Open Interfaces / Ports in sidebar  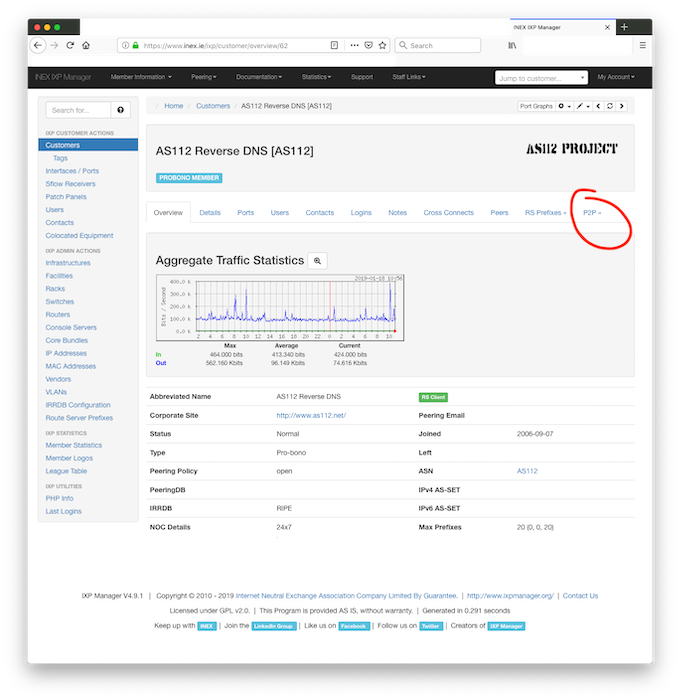(72, 171)
